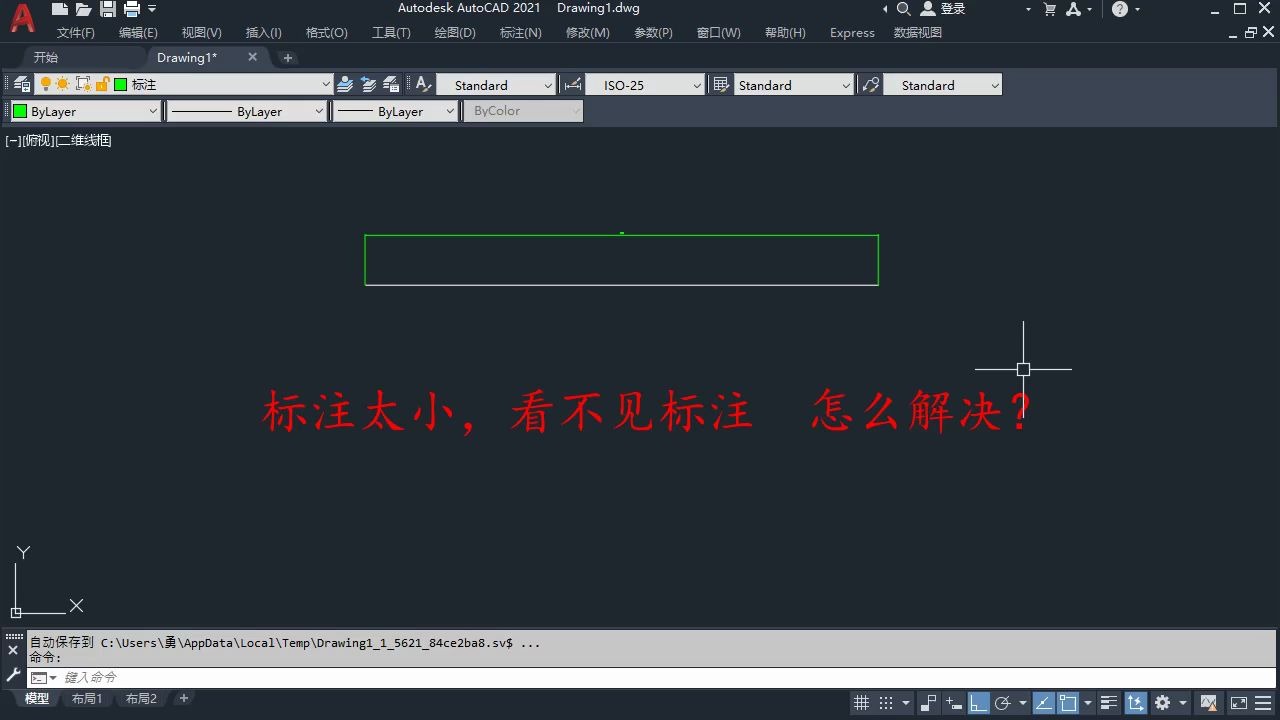
Task: Open the customization gear in the status bar
Action: (1162, 702)
